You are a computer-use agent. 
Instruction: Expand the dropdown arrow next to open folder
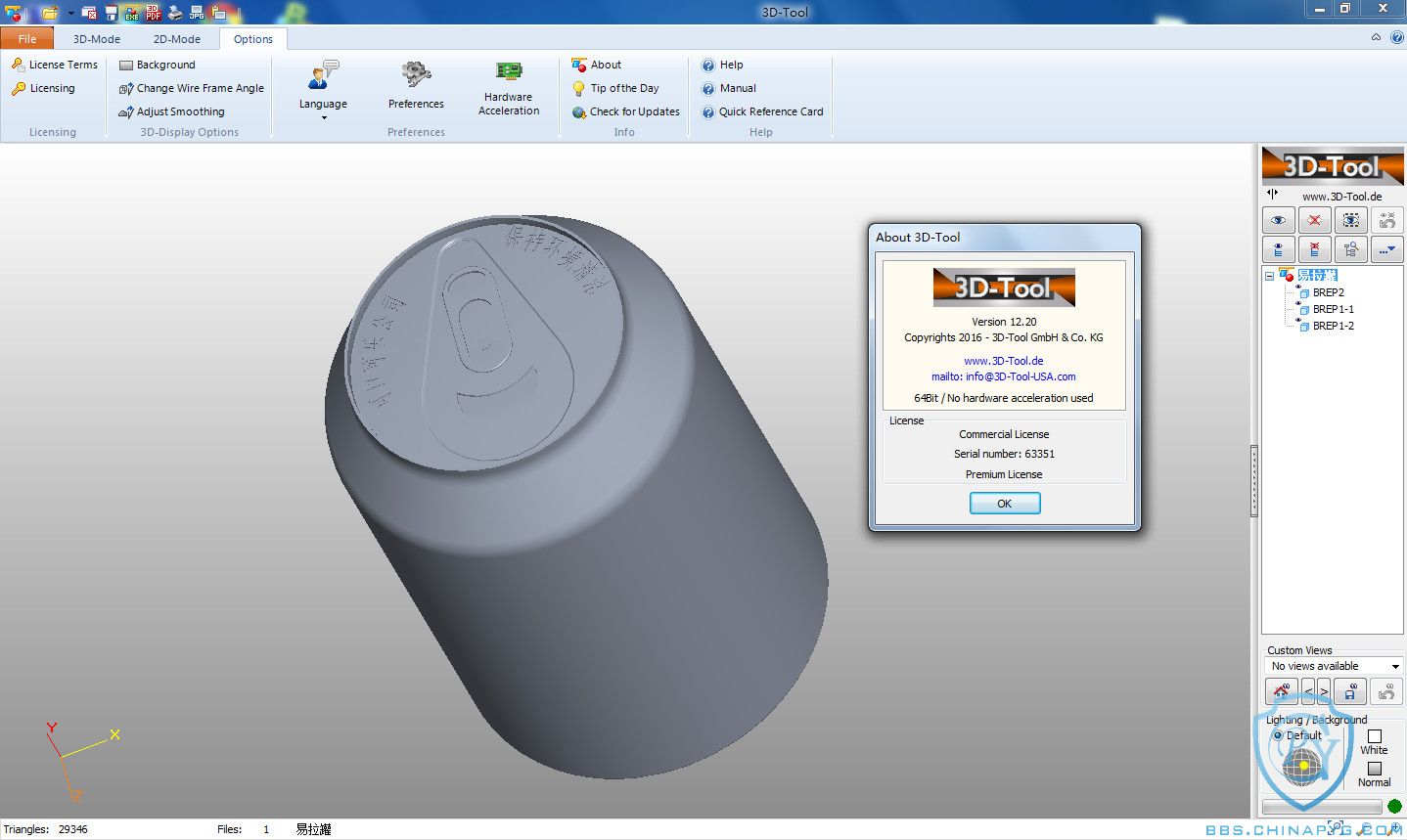pyautogui.click(x=70, y=14)
